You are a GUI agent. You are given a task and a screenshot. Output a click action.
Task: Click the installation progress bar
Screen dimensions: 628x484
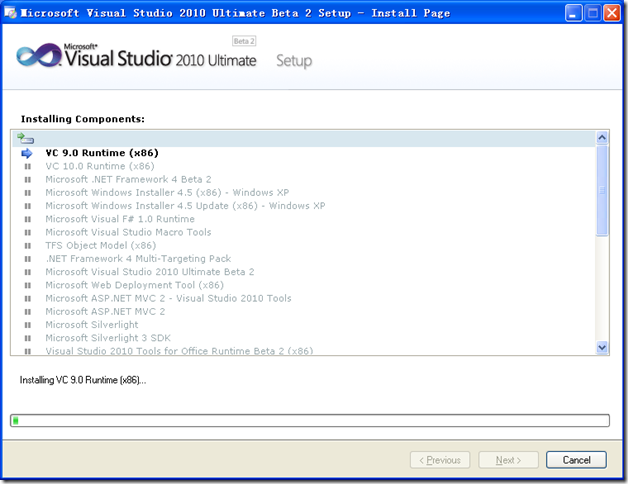[310, 420]
